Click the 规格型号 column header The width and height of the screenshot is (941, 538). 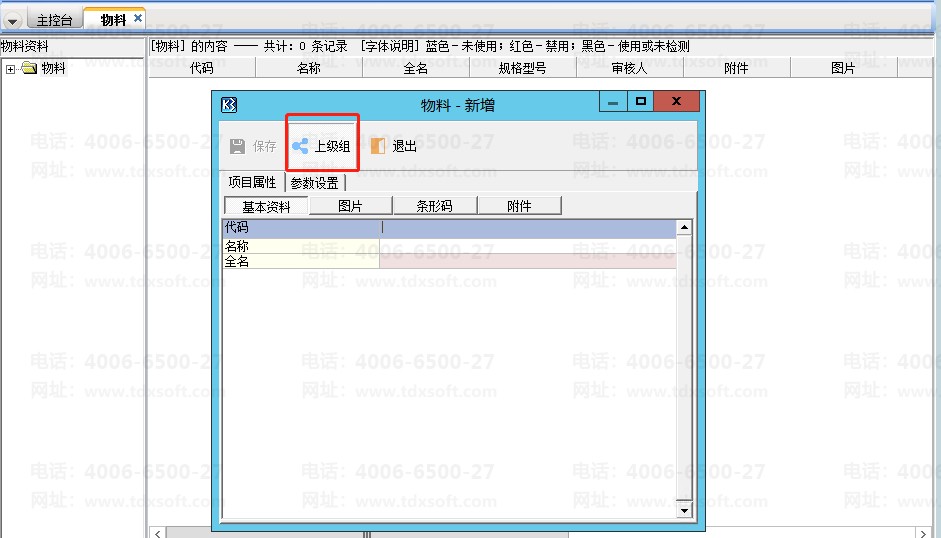pos(523,68)
